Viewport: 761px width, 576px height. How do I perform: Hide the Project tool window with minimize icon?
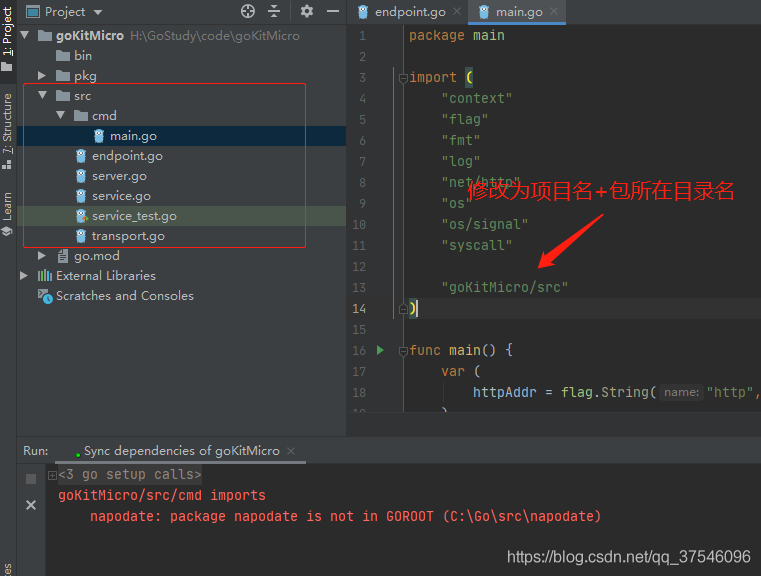click(x=331, y=12)
